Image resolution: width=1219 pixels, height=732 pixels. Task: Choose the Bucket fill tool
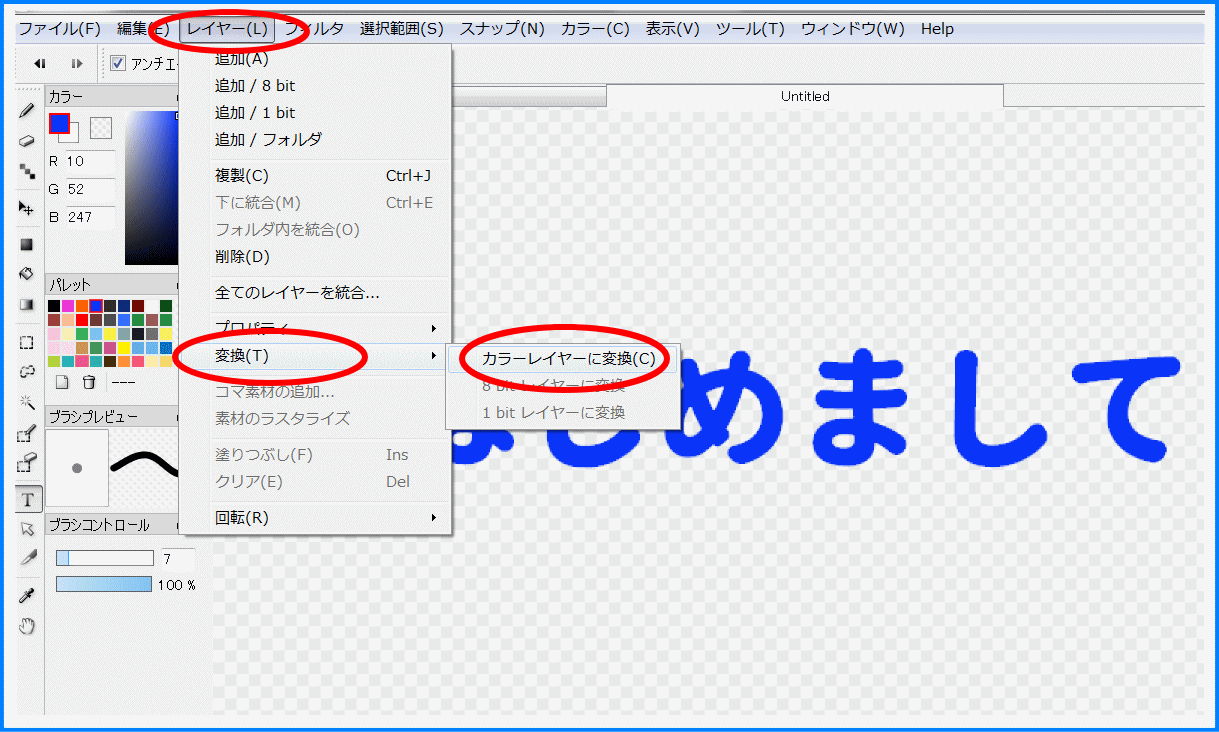(27, 274)
